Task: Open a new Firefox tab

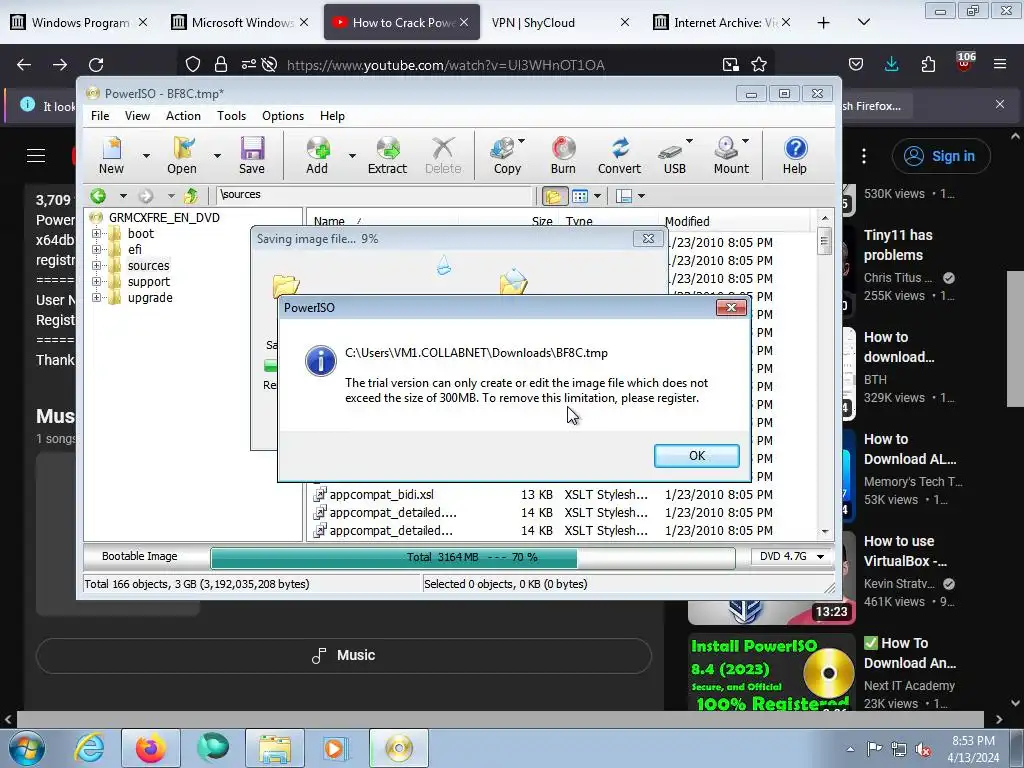Action: click(x=824, y=22)
